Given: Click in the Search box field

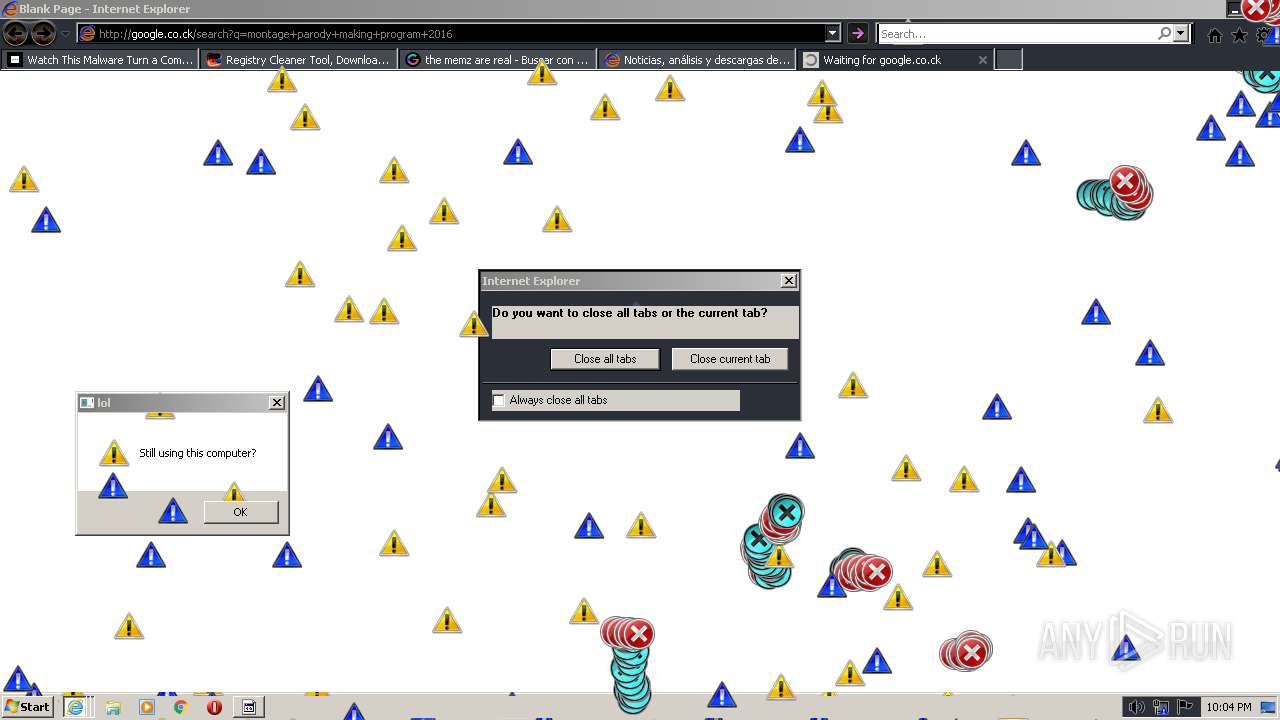Looking at the screenshot, I should point(1017,34).
